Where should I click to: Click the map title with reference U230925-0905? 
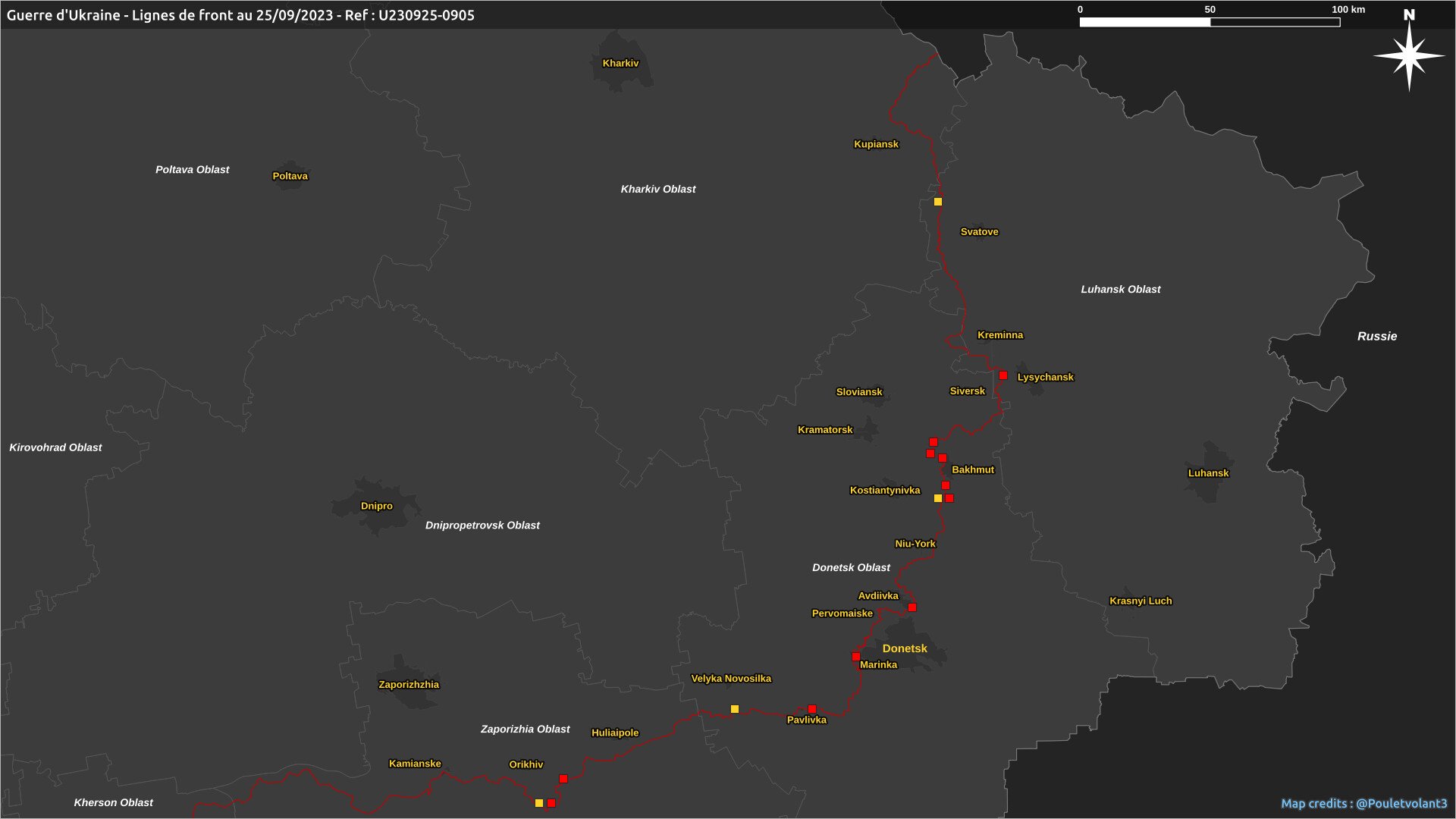click(x=240, y=15)
